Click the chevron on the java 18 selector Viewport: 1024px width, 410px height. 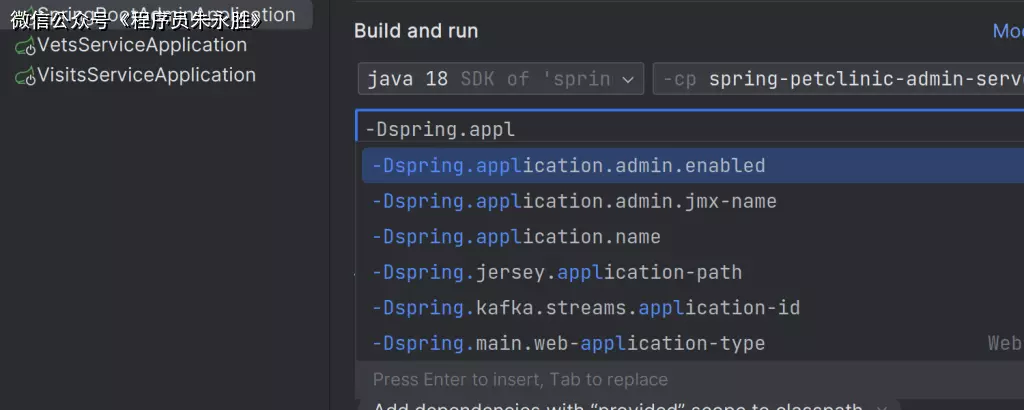pyautogui.click(x=629, y=78)
